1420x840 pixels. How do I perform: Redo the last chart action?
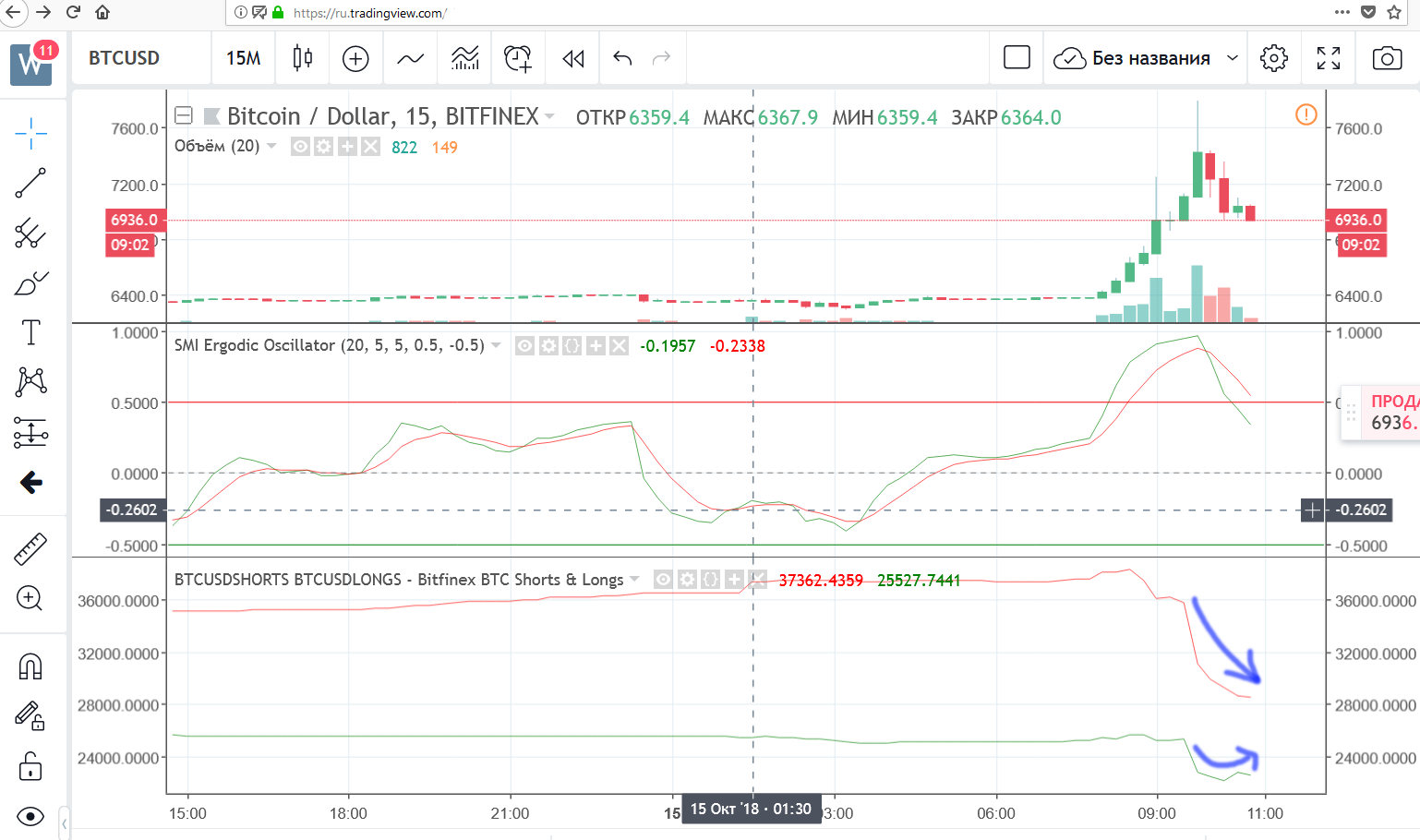[661, 58]
